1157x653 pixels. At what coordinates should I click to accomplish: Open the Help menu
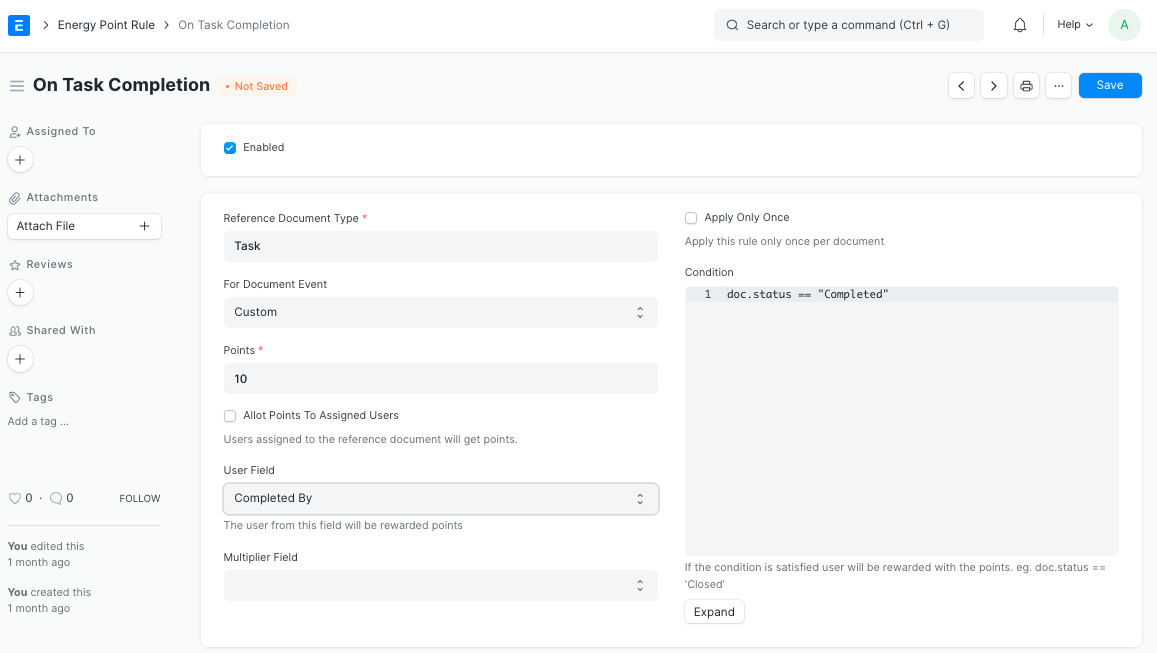tap(1075, 25)
